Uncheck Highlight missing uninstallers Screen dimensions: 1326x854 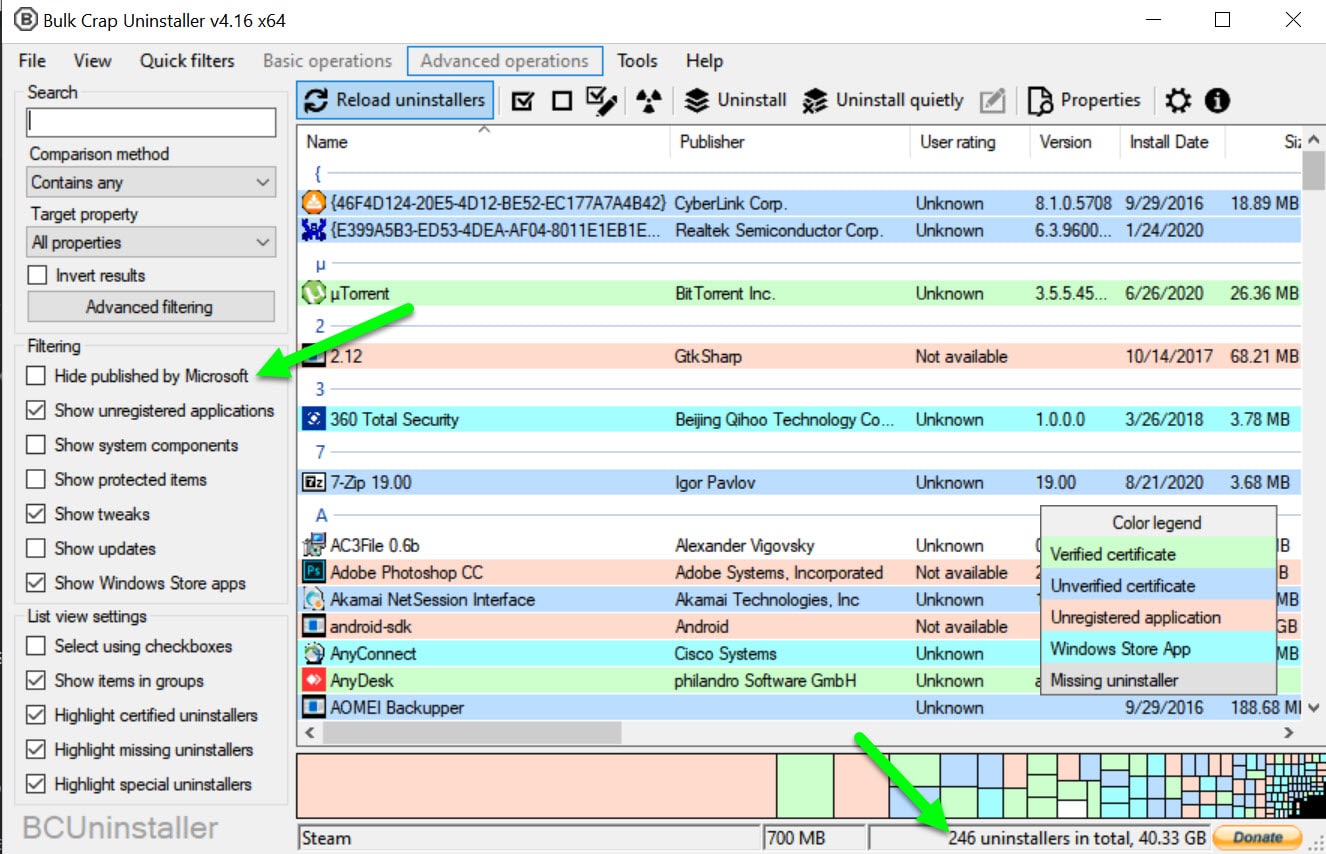[36, 750]
